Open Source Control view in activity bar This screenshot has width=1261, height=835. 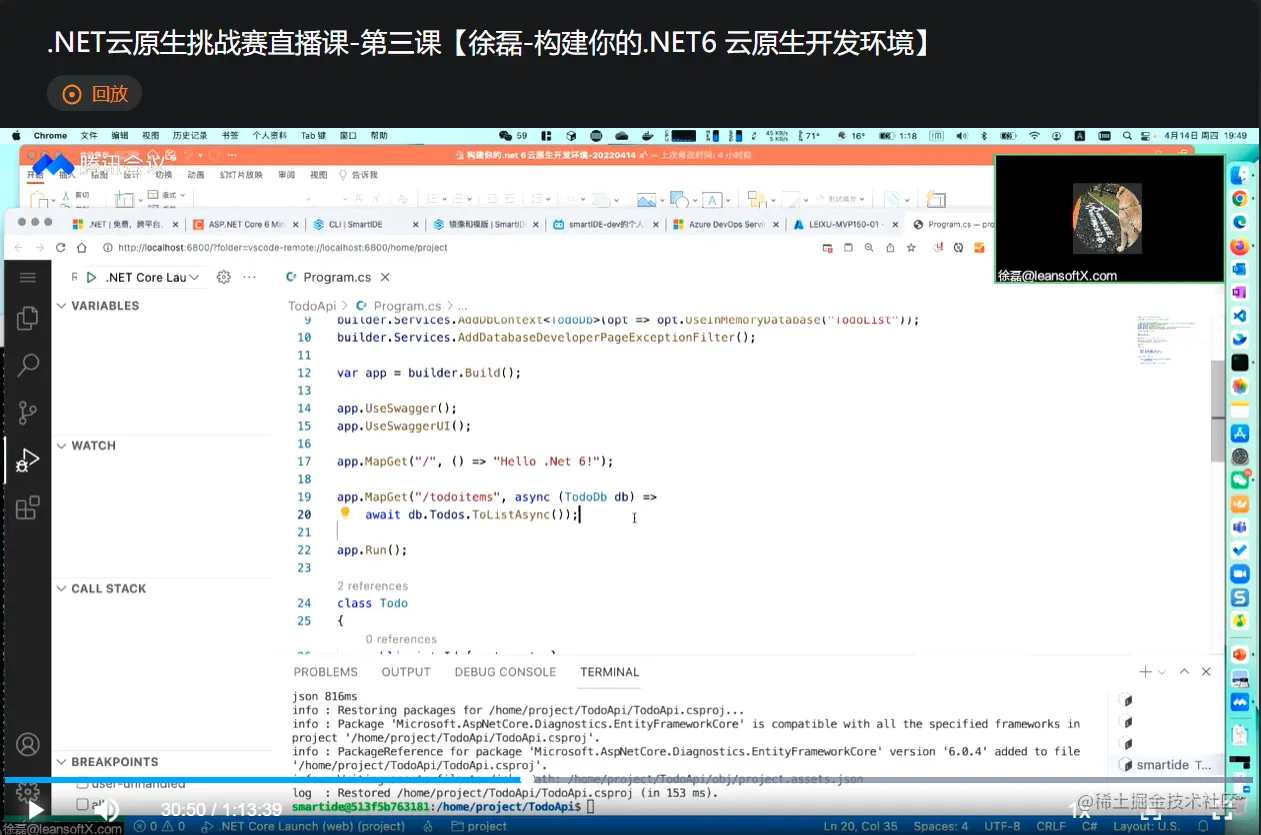(28, 412)
